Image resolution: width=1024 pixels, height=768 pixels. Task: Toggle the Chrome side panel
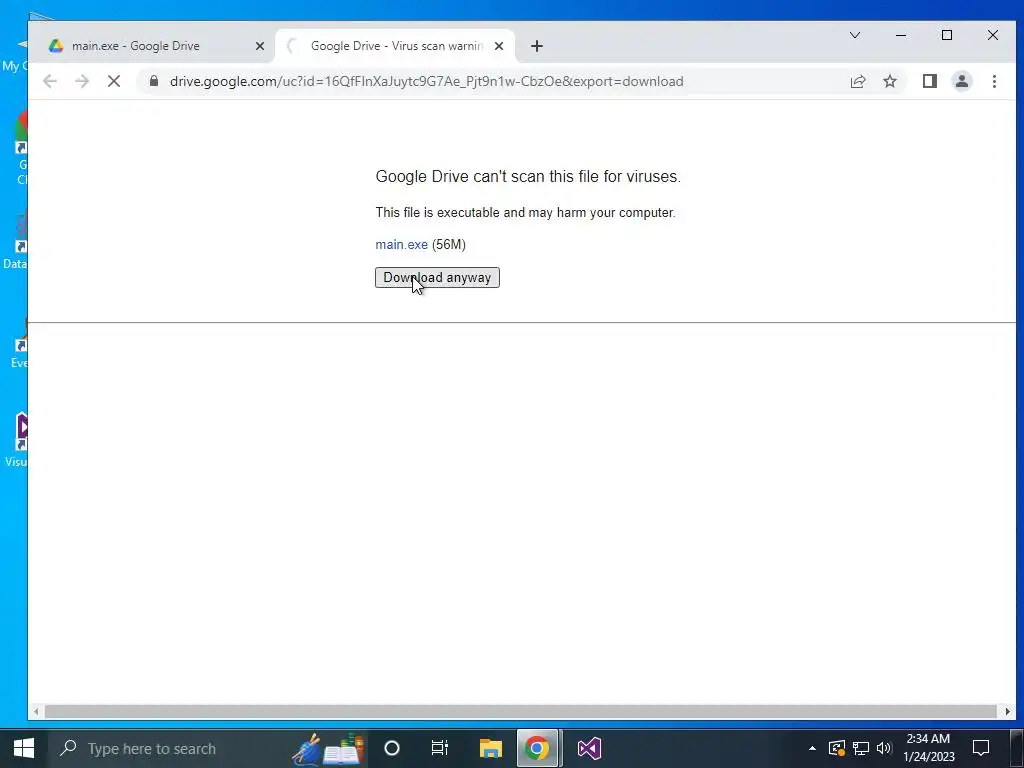coord(929,81)
